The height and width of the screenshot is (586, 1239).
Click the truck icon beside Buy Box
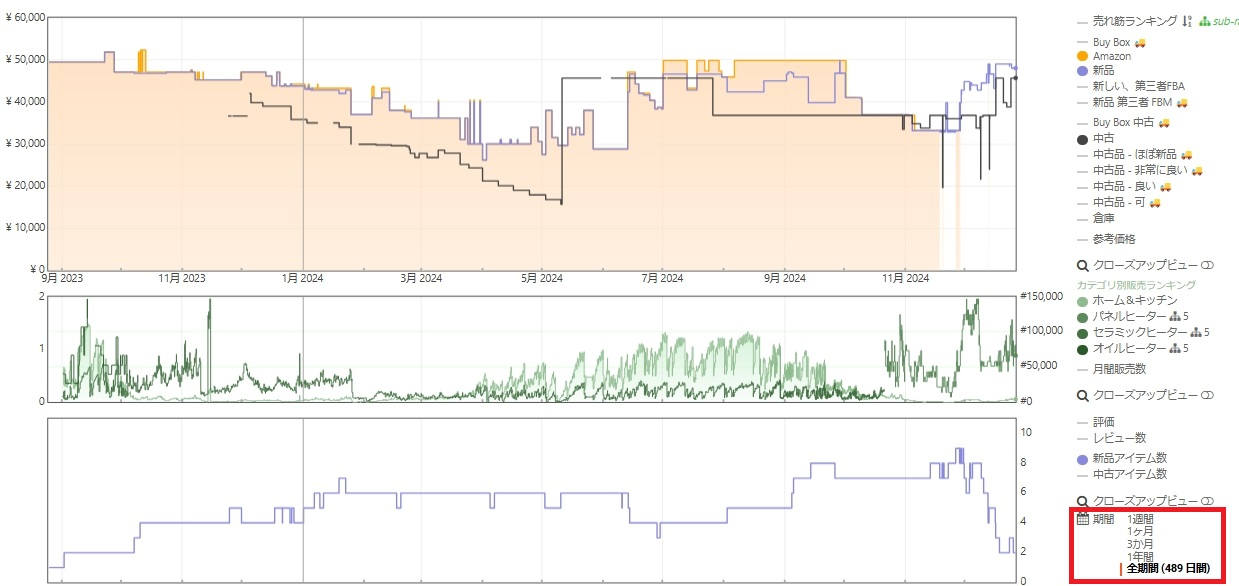1140,43
